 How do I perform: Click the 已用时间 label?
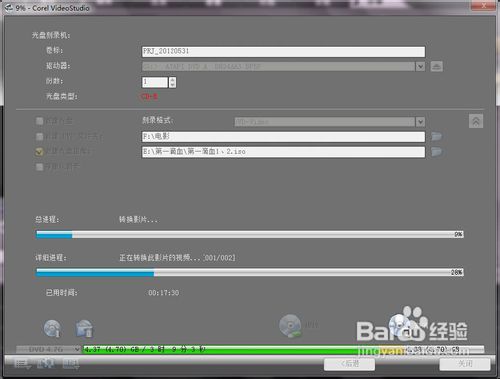[x=62, y=293]
